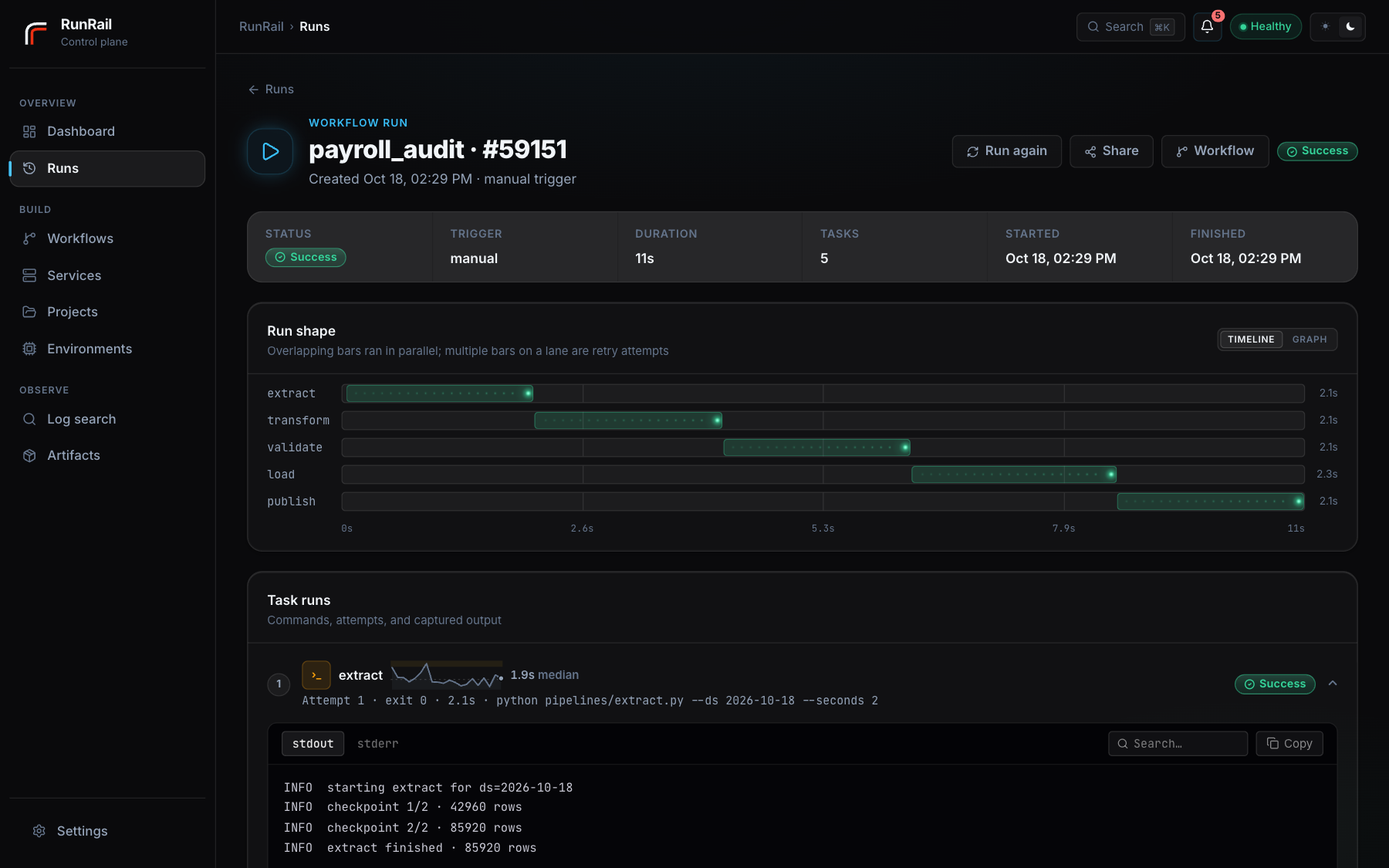Image resolution: width=1389 pixels, height=868 pixels.
Task: Click the Healthy status badge
Action: [x=1266, y=27]
